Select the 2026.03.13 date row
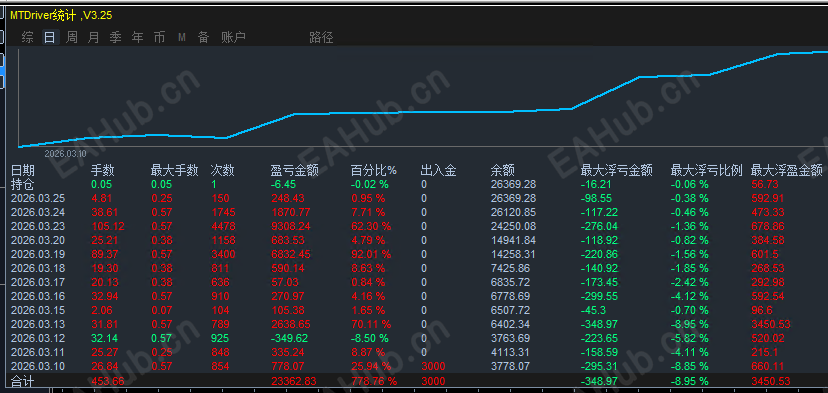 click(x=37, y=324)
